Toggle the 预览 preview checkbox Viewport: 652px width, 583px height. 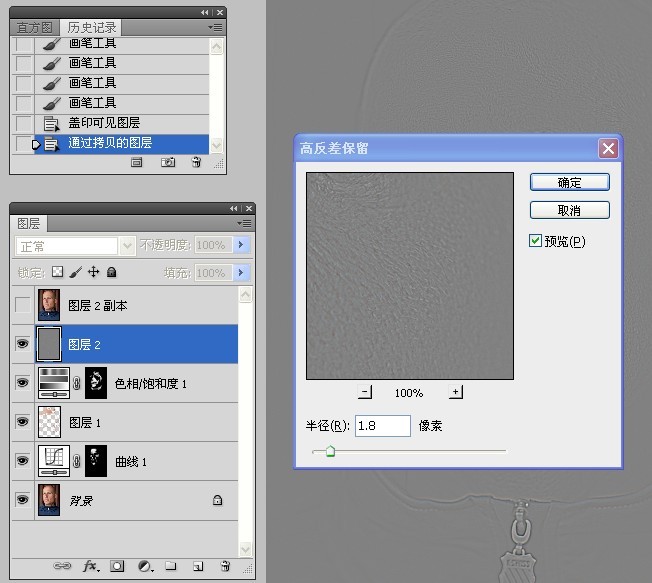click(536, 241)
